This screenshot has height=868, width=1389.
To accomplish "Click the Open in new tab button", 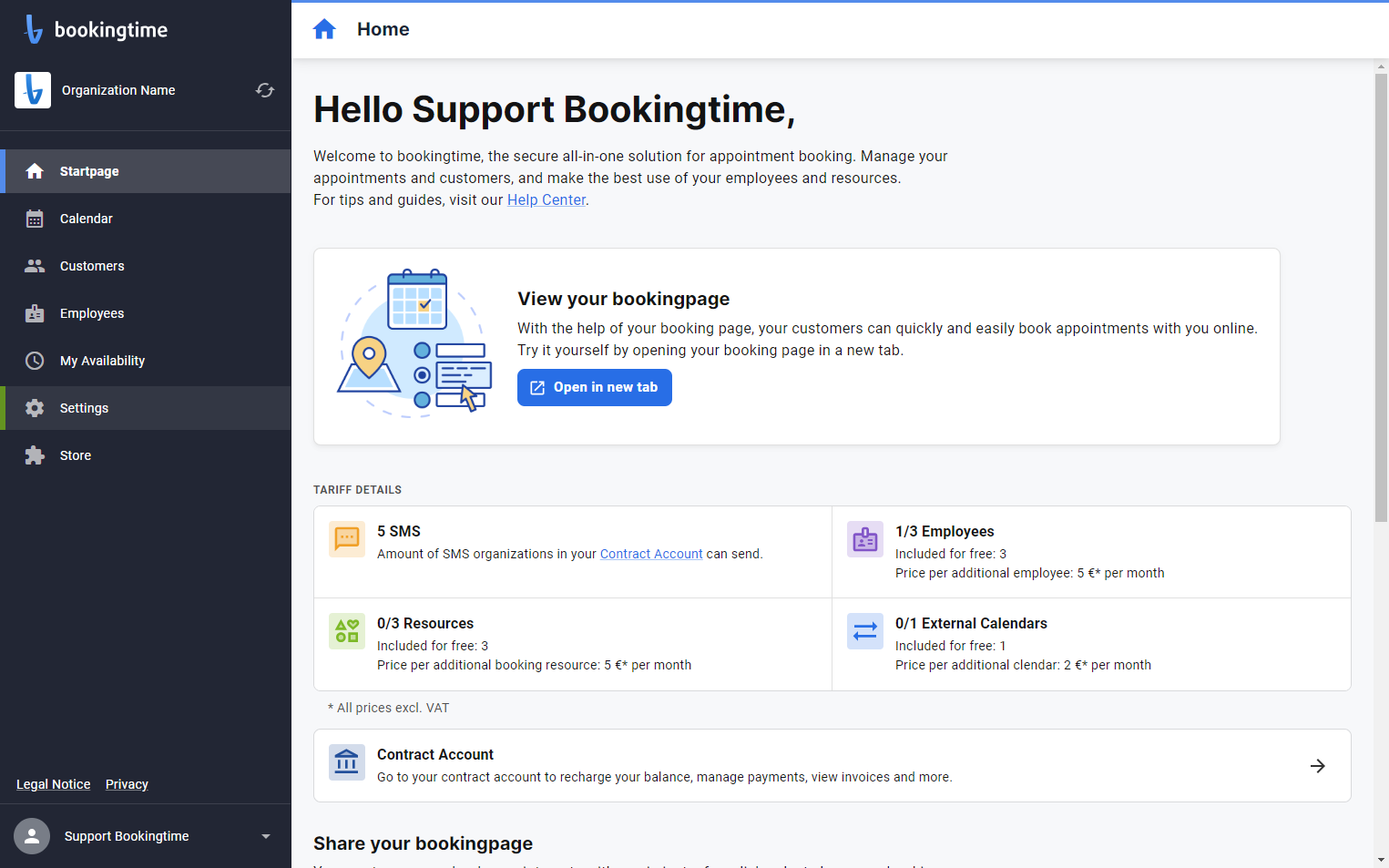I will click(595, 387).
